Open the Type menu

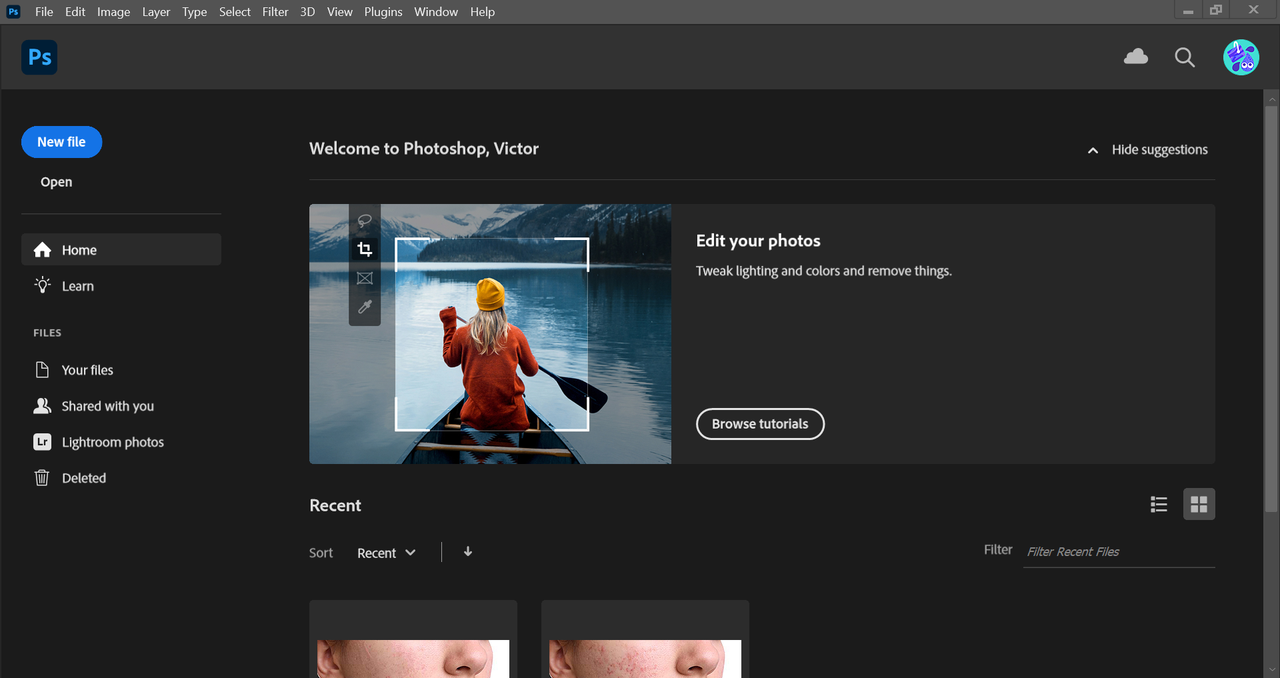pyautogui.click(x=195, y=12)
